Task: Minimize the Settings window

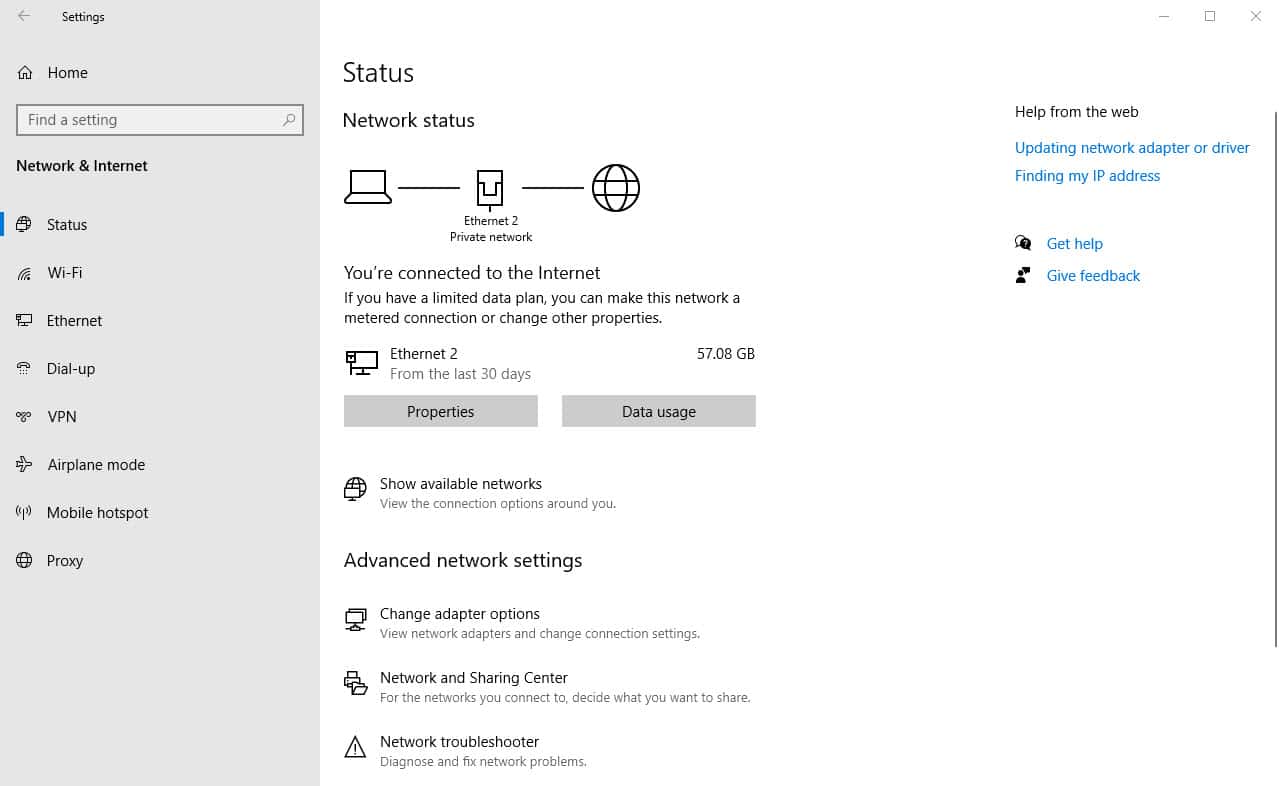Action: (x=1164, y=16)
